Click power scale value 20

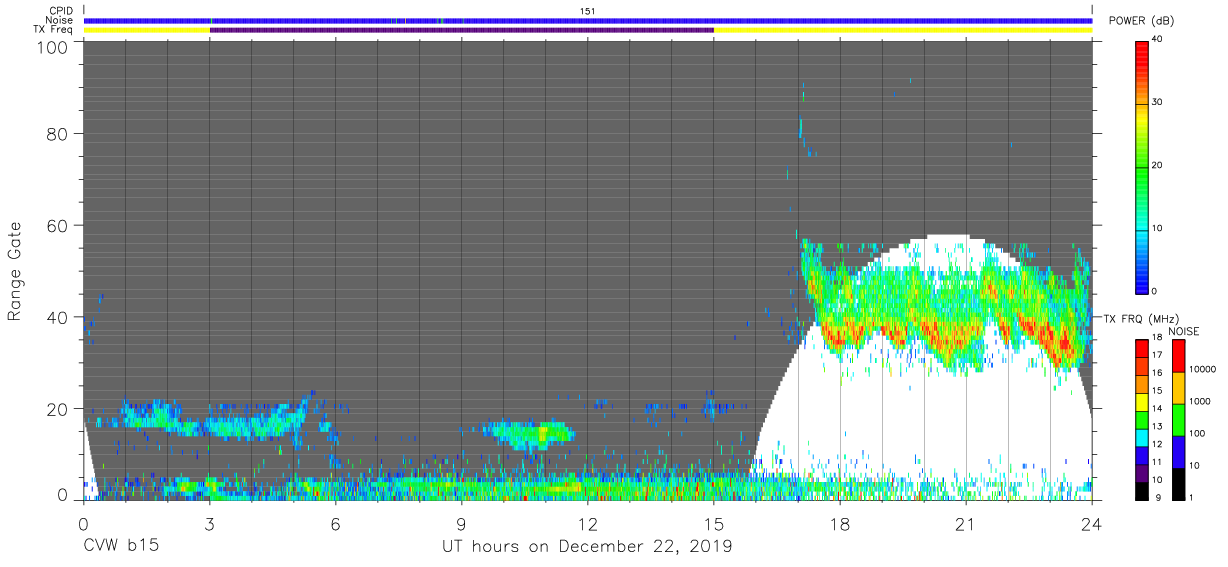1158,166
